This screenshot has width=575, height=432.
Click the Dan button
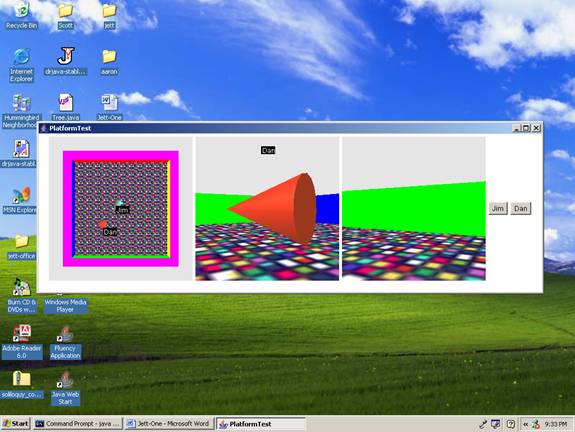[520, 208]
